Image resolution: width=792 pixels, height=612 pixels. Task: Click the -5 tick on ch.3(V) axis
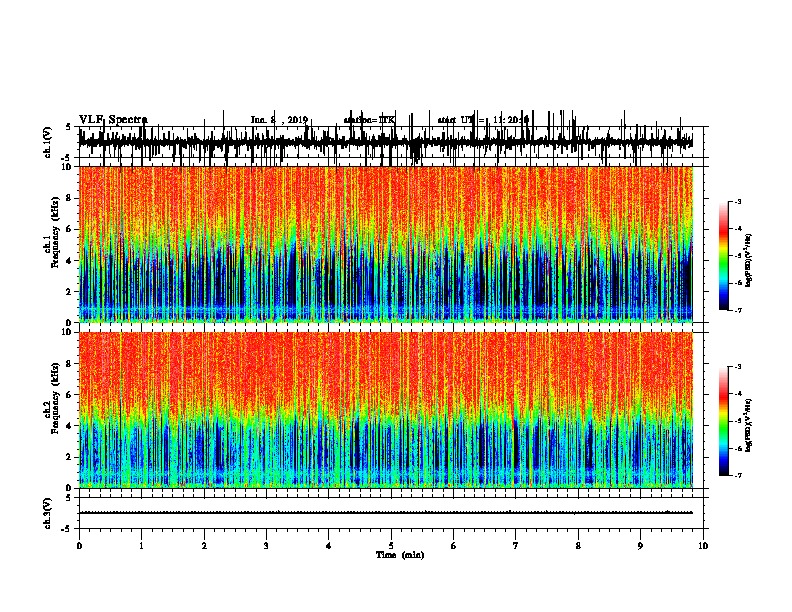pos(66,529)
